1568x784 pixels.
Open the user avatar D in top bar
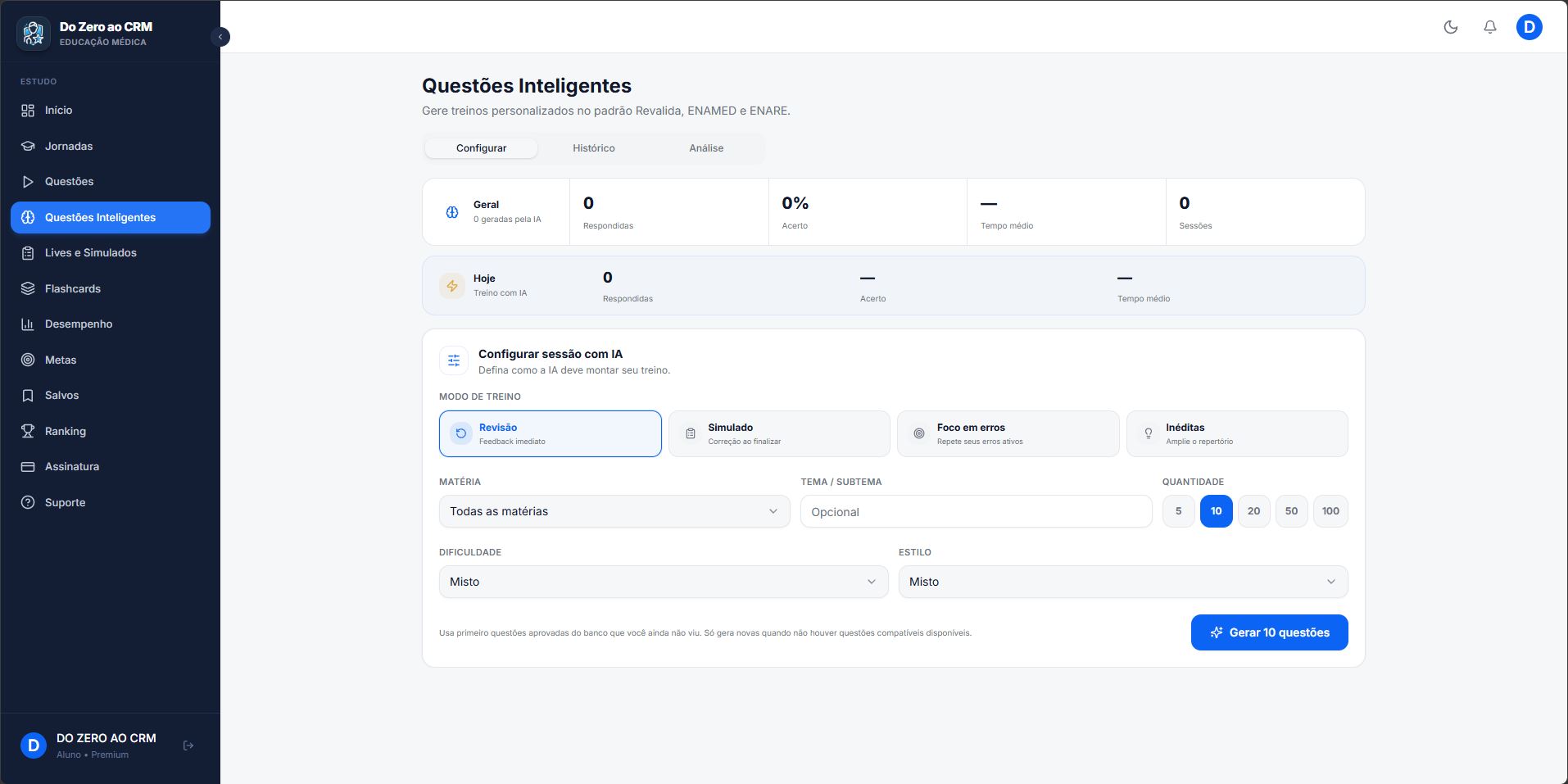[x=1529, y=27]
